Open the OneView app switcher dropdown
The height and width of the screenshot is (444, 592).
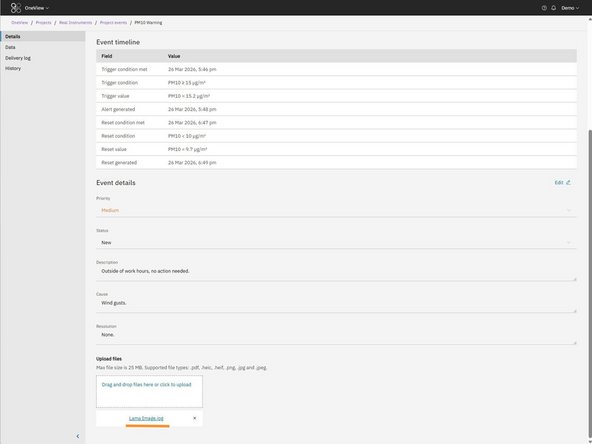pyautogui.click(x=37, y=8)
